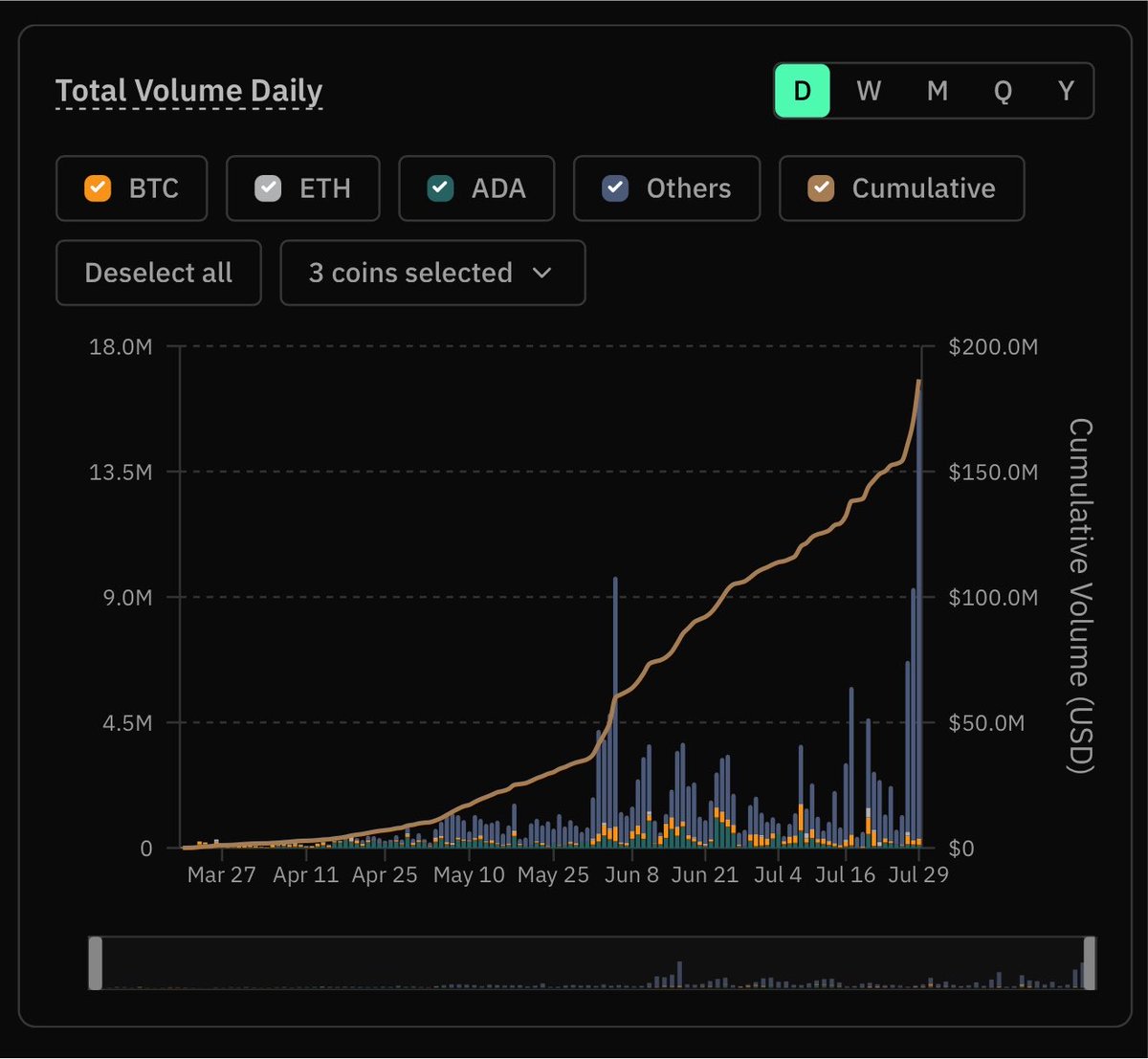This screenshot has width=1148, height=1059.
Task: Click the Total Volume Daily title
Action: pyautogui.click(x=188, y=91)
